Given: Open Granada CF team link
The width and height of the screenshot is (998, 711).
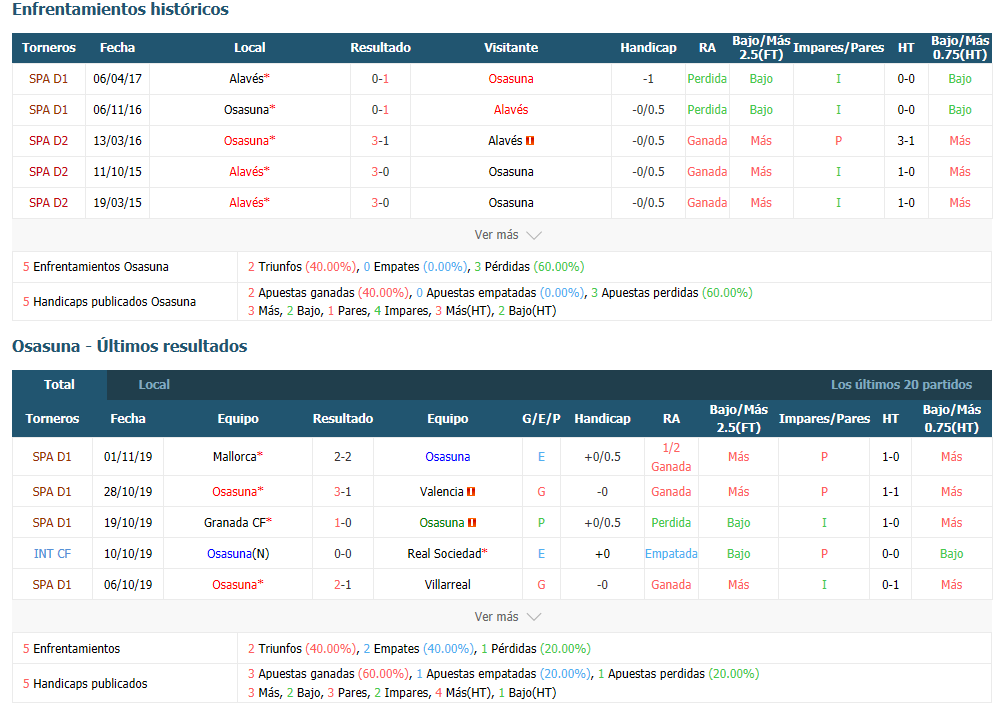Looking at the screenshot, I should point(235,523).
